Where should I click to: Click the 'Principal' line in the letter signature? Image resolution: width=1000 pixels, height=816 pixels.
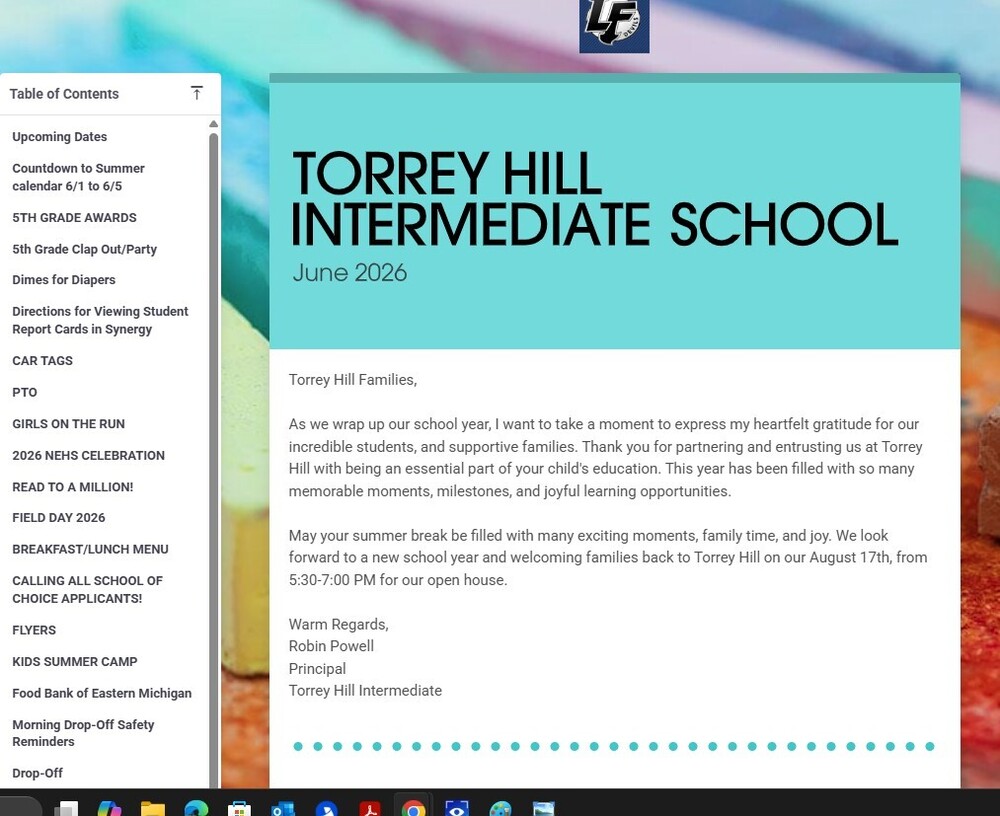(317, 669)
